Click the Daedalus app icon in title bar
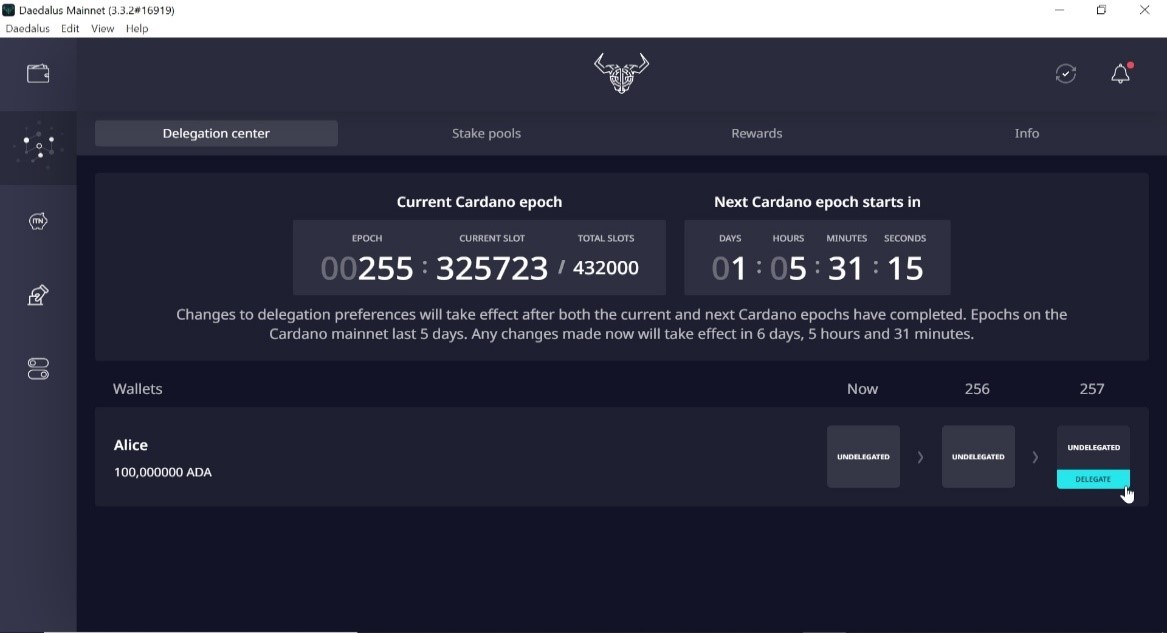Viewport: 1167px width, 633px height. 9,10
